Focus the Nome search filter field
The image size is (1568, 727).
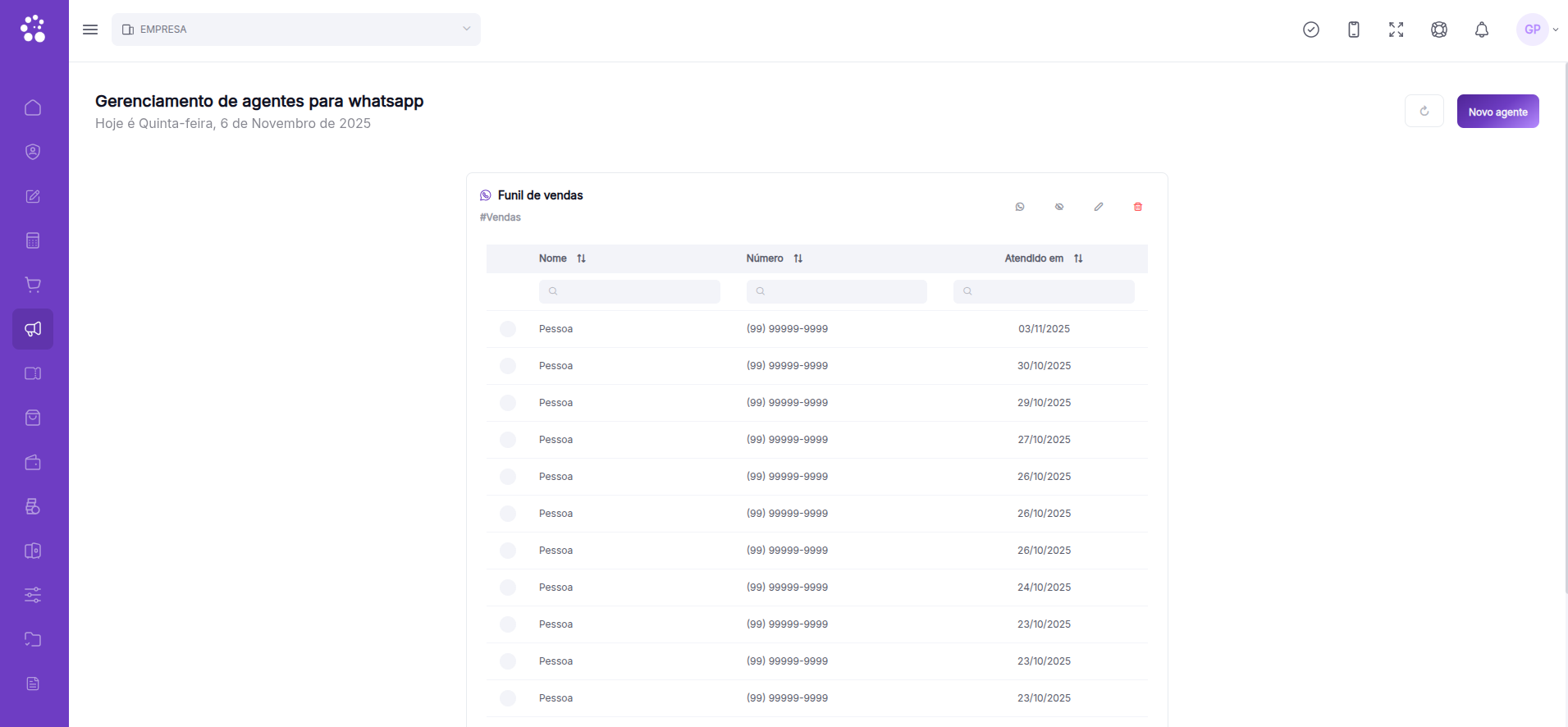tap(629, 291)
